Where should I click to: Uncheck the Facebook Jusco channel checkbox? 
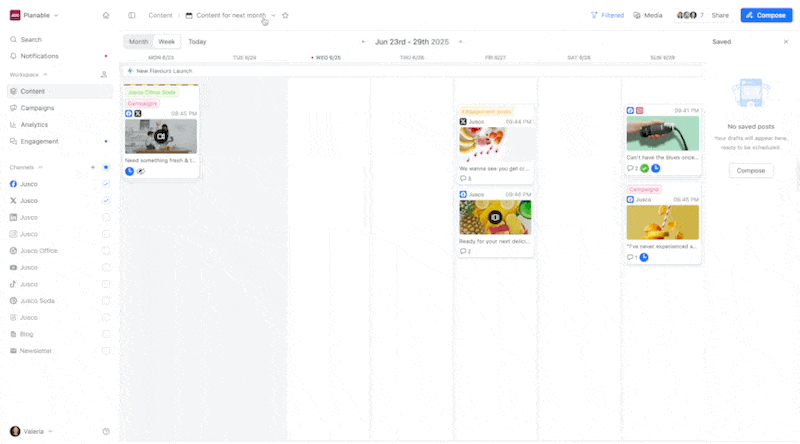point(106,184)
